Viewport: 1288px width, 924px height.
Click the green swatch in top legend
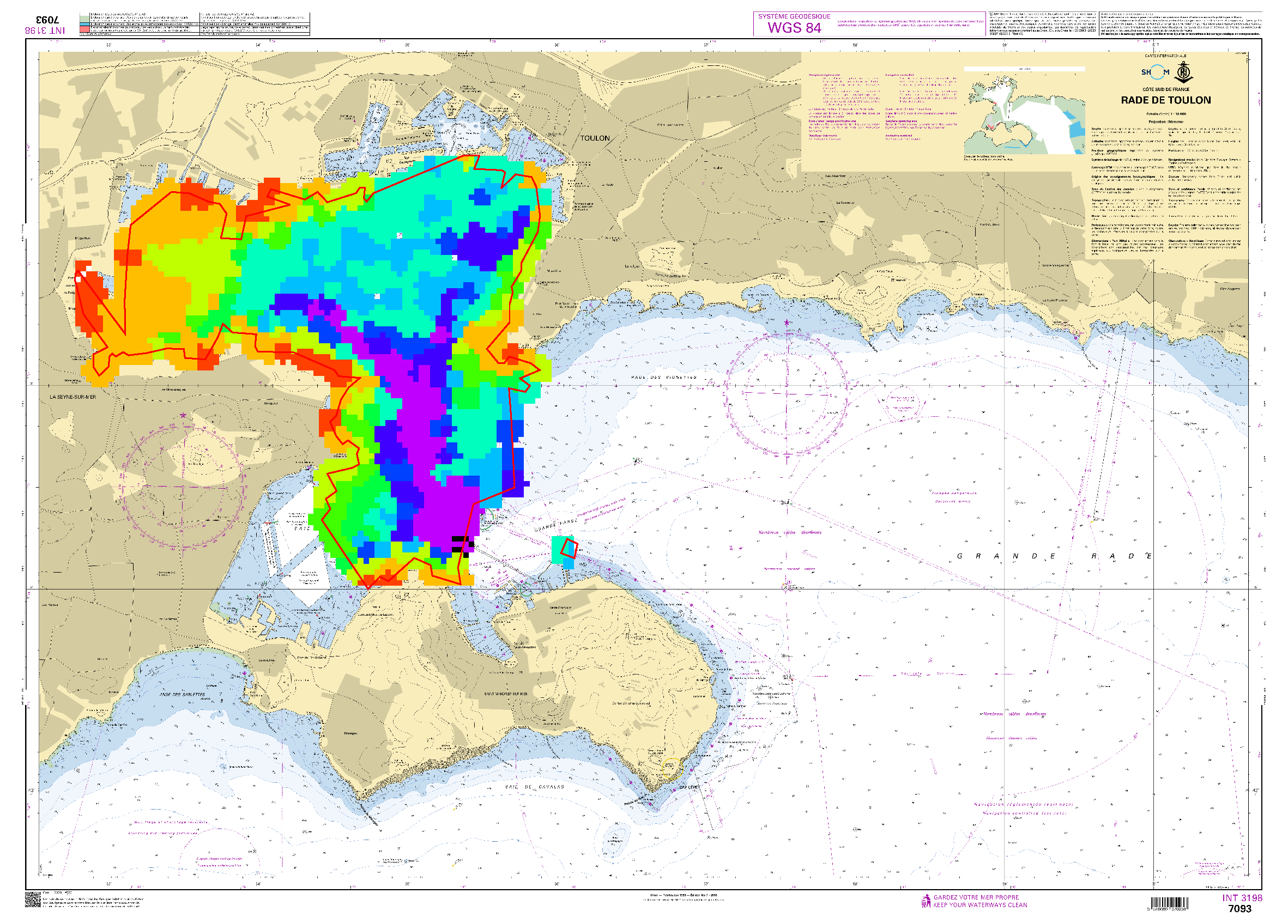pyautogui.click(x=84, y=19)
